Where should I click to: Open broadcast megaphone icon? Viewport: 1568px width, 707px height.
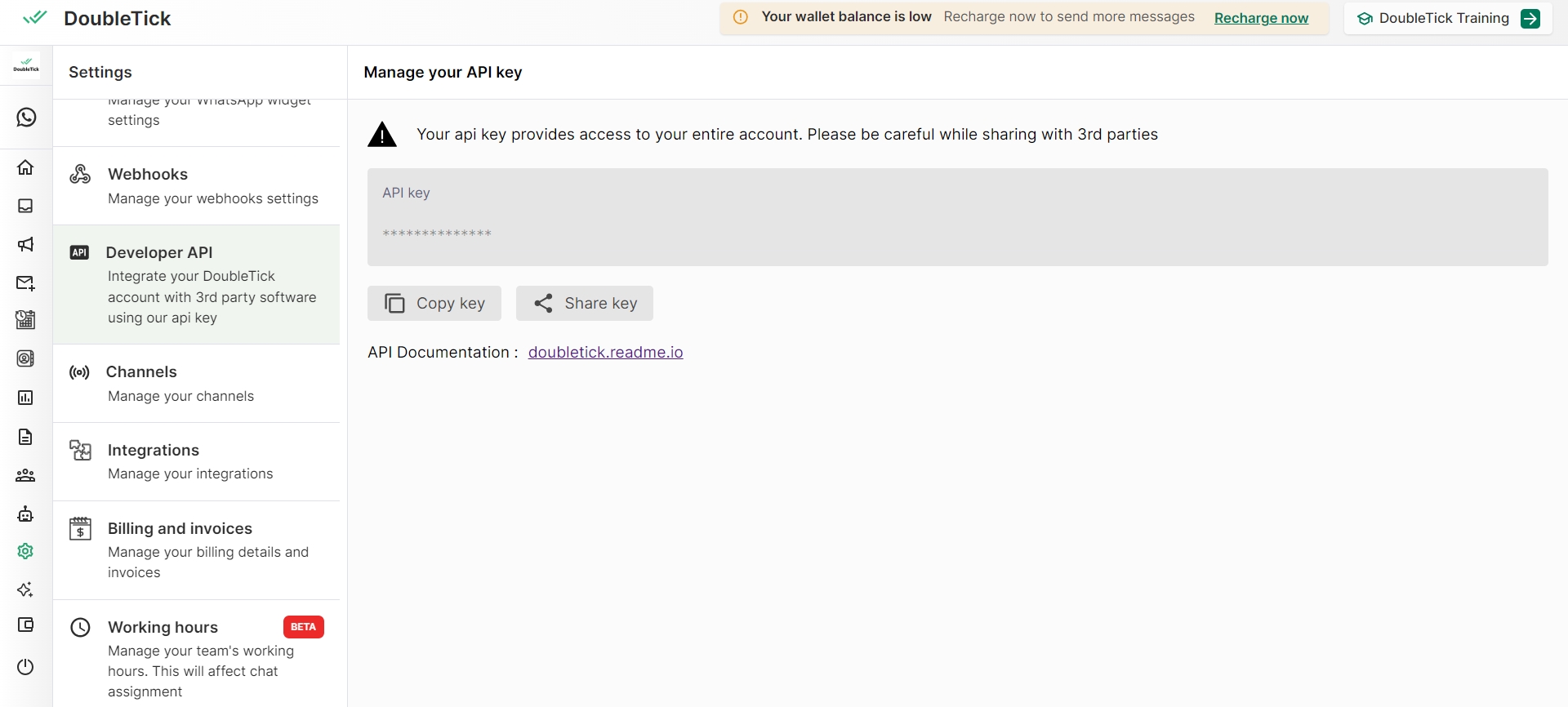pyautogui.click(x=26, y=244)
